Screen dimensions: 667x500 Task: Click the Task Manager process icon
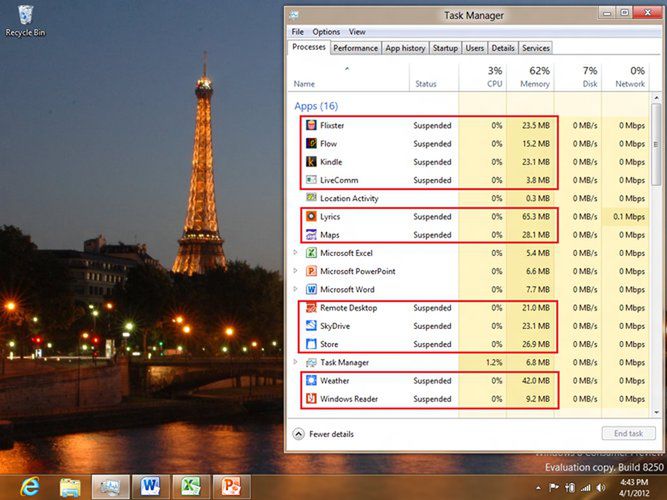pos(311,362)
